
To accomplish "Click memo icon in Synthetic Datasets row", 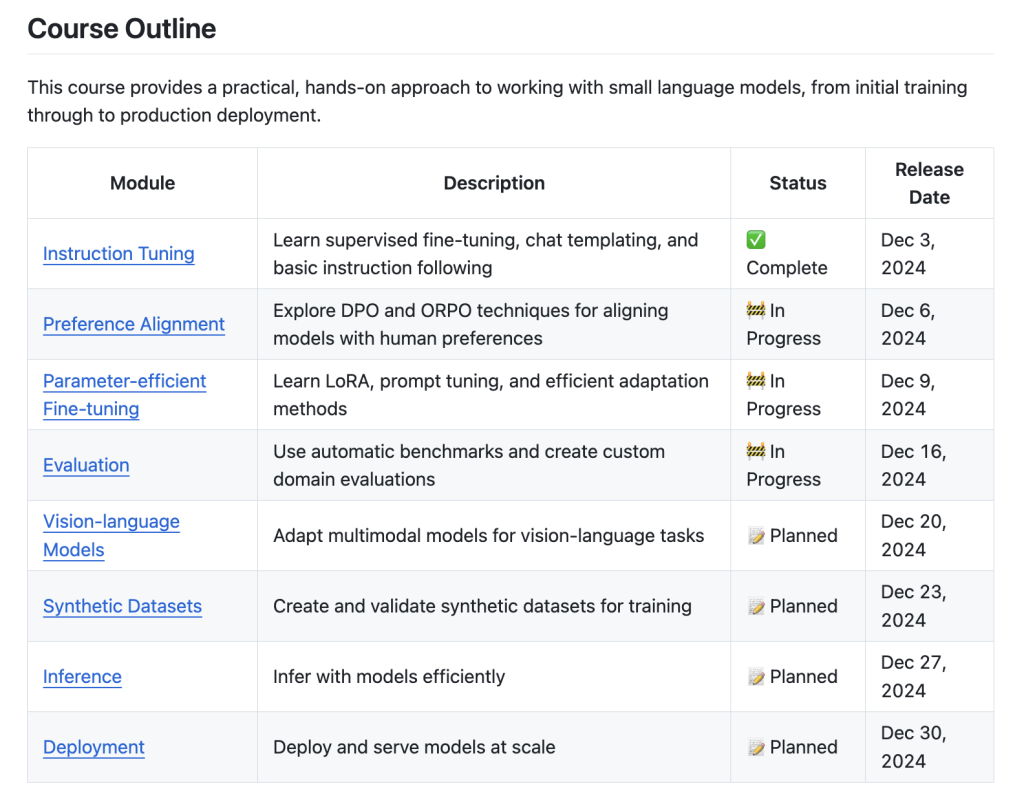I will tap(756, 607).
